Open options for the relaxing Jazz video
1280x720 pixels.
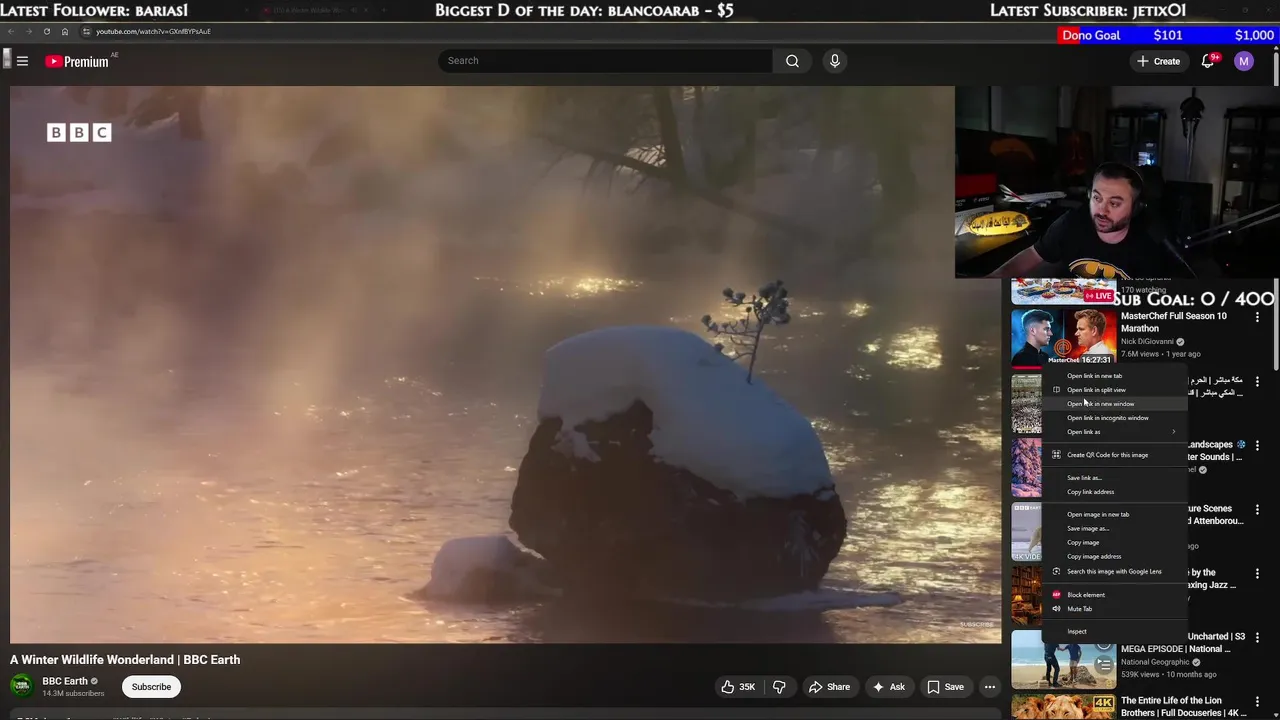1257,573
